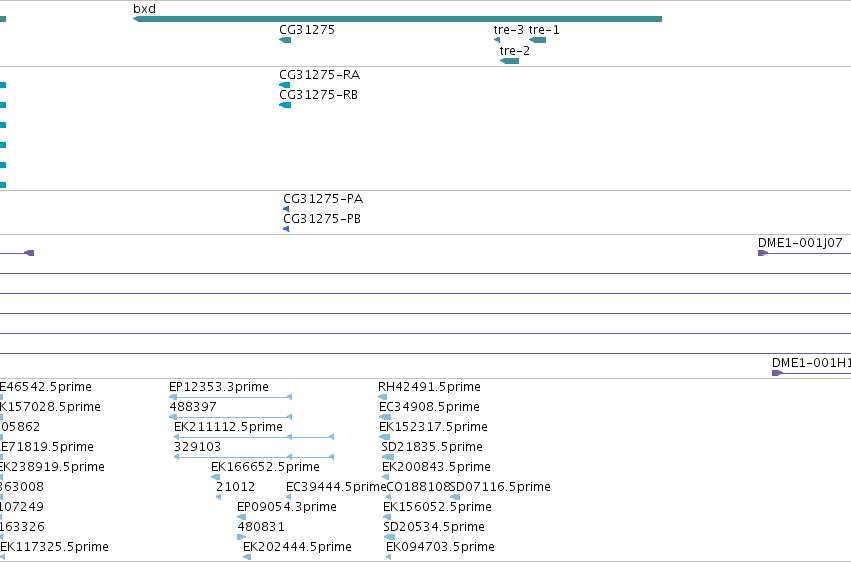Click the EK238919.5prime label
The height and width of the screenshot is (562, 851).
point(52,467)
